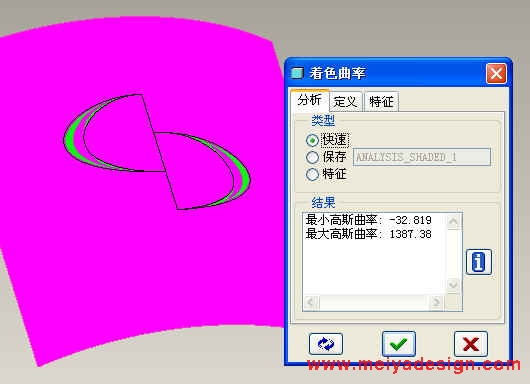Click the 最大高斯曲率: 1387.38 line
The width and height of the screenshot is (530, 384).
368,234
